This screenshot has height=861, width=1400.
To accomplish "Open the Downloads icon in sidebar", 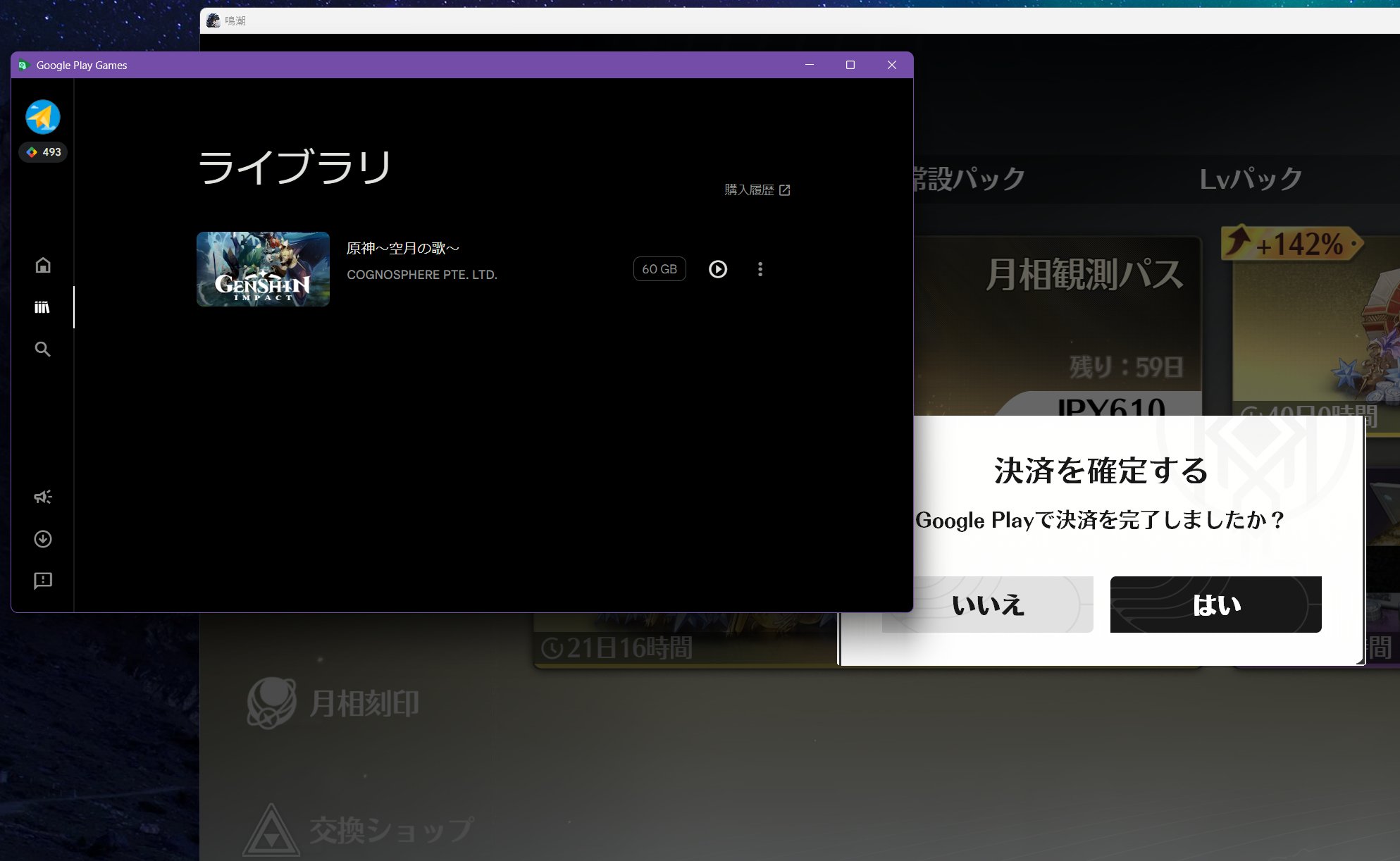I will (x=43, y=539).
